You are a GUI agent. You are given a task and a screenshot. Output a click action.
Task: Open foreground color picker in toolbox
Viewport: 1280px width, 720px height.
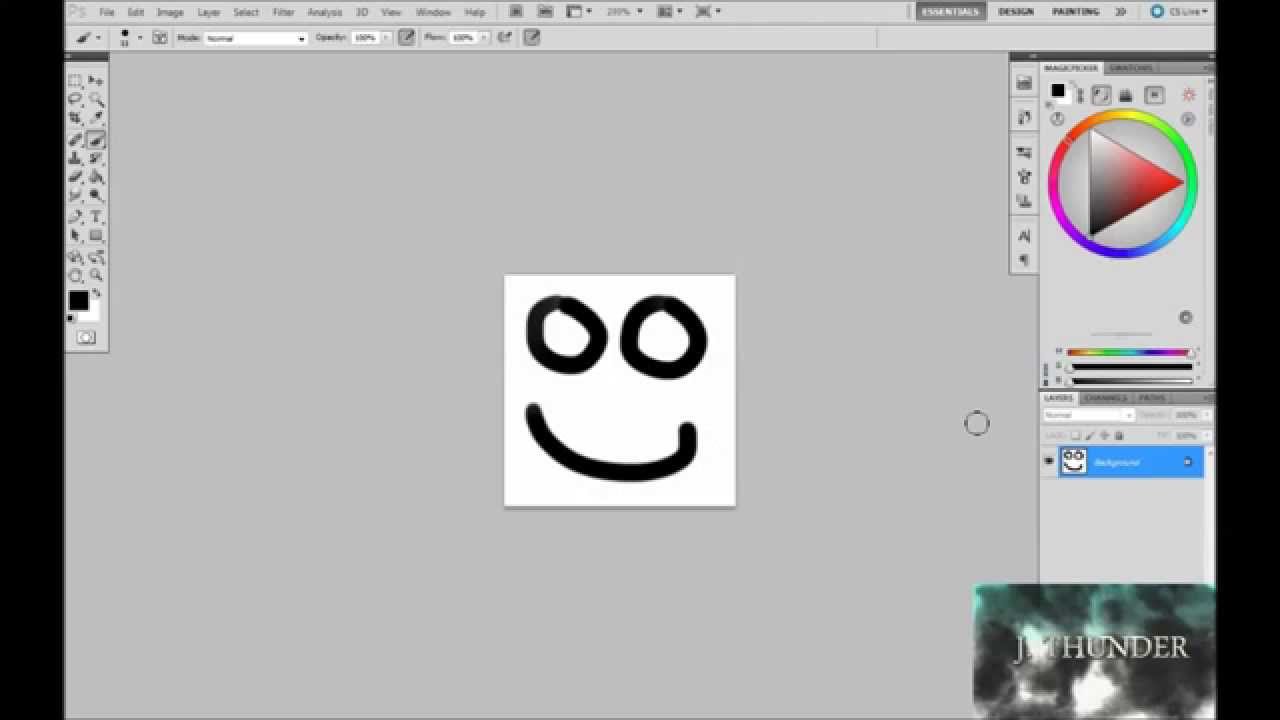pos(78,300)
